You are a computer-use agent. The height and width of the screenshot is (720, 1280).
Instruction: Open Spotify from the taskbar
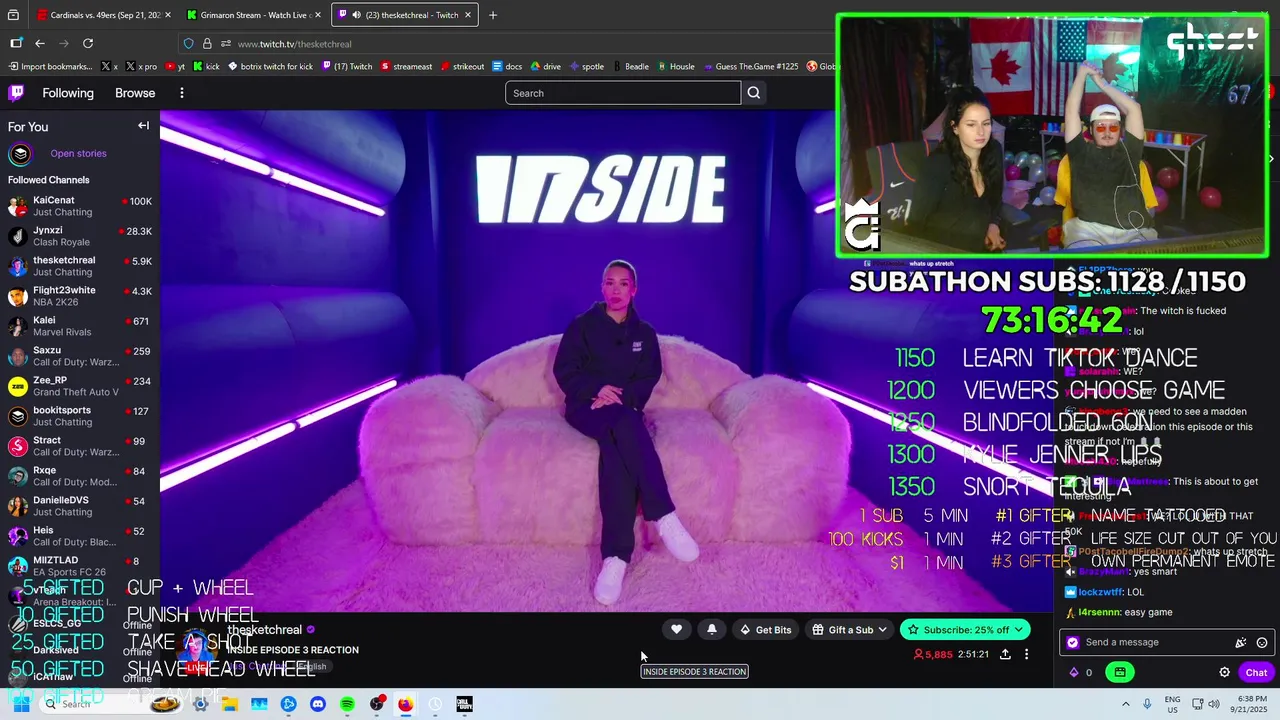point(347,704)
